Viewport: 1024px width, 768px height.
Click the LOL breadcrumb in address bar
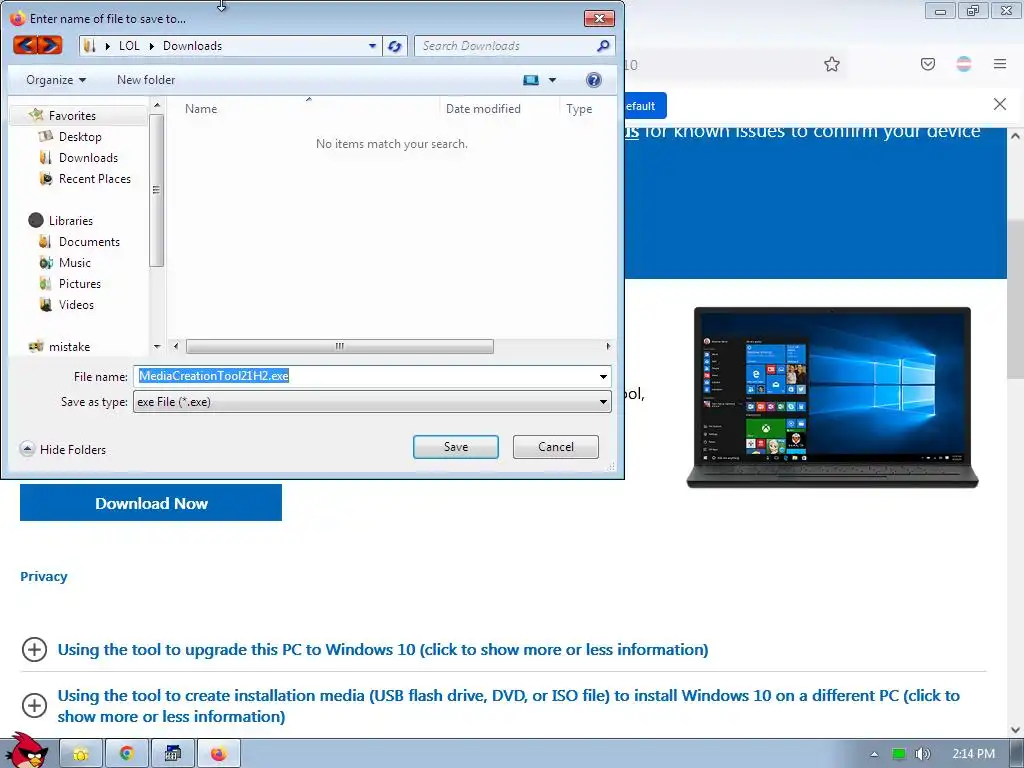(x=129, y=46)
